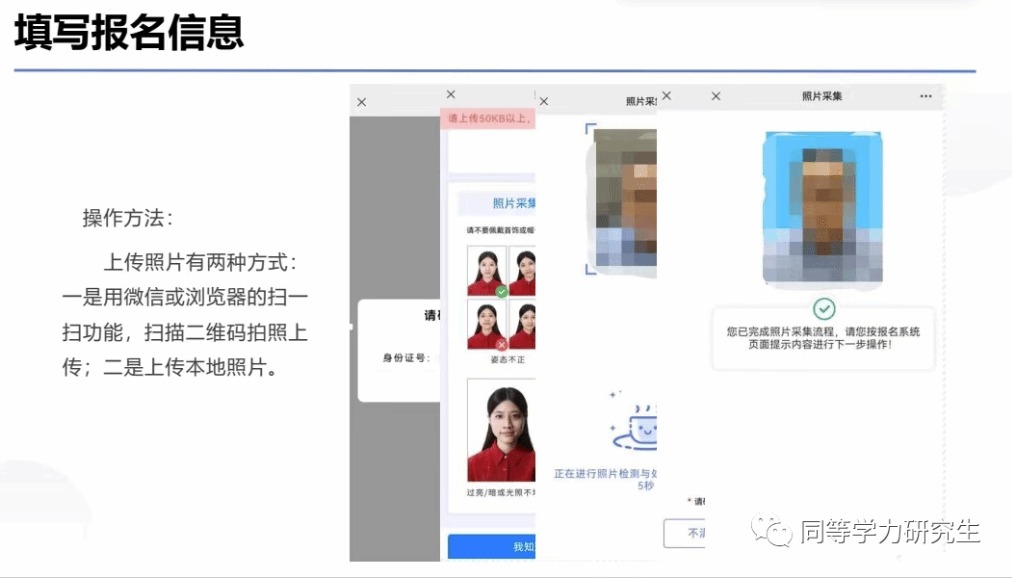Click the green success checkmark icon
Image resolution: width=1012 pixels, height=578 pixels.
tap(823, 309)
